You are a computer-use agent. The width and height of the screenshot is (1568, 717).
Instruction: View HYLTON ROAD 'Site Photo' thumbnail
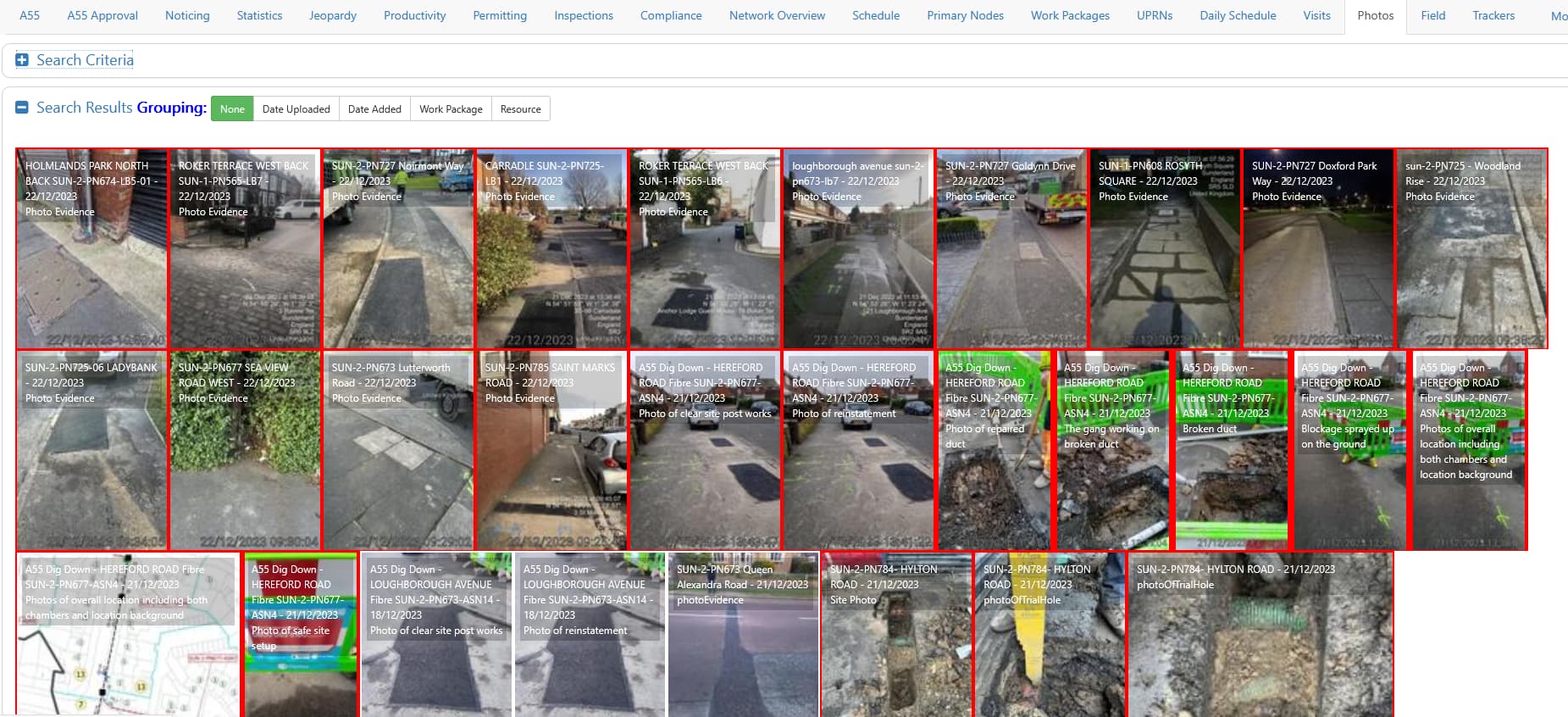click(896, 634)
